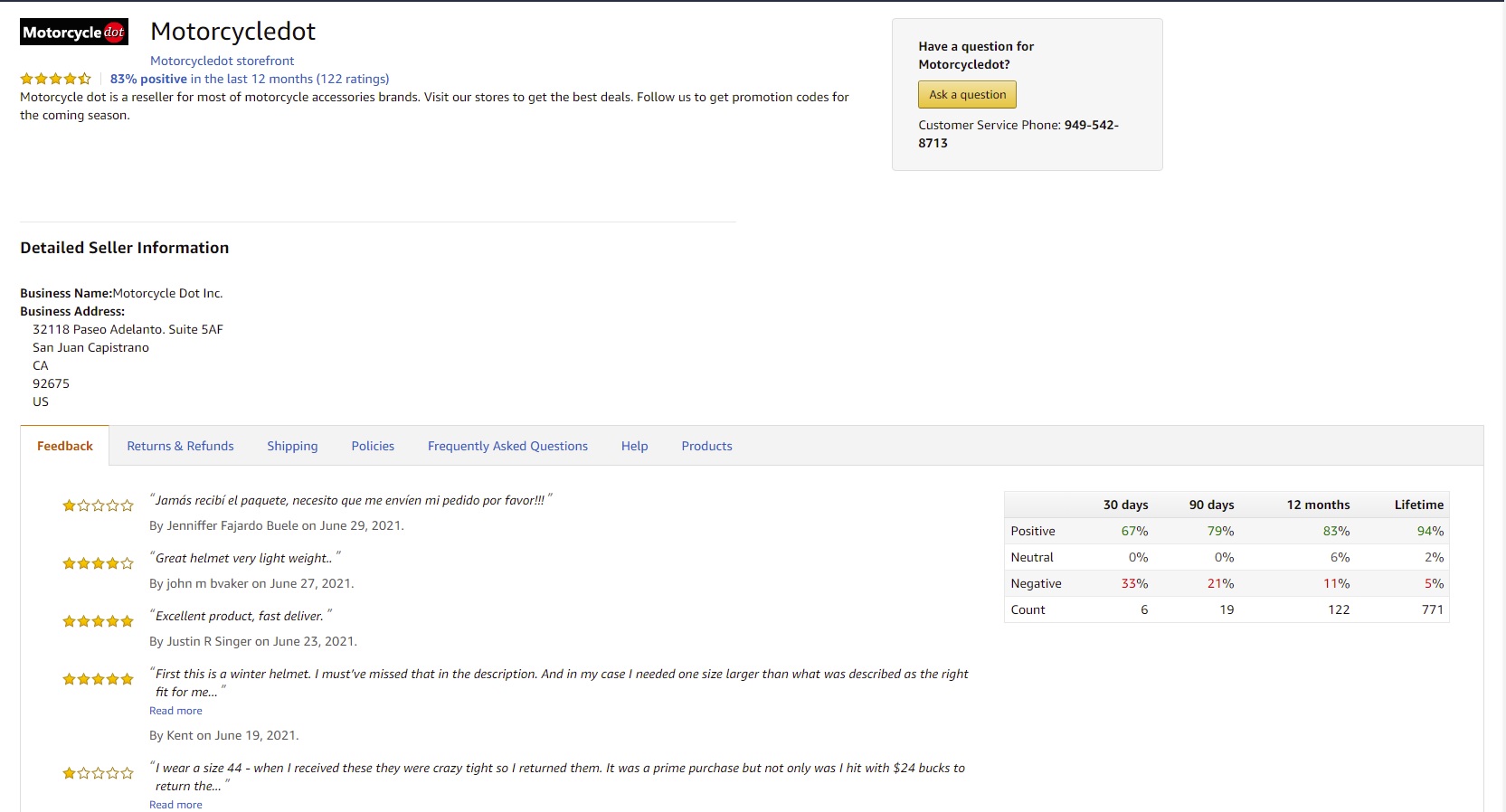
Task: Select the Feedback tab
Action: [65, 446]
